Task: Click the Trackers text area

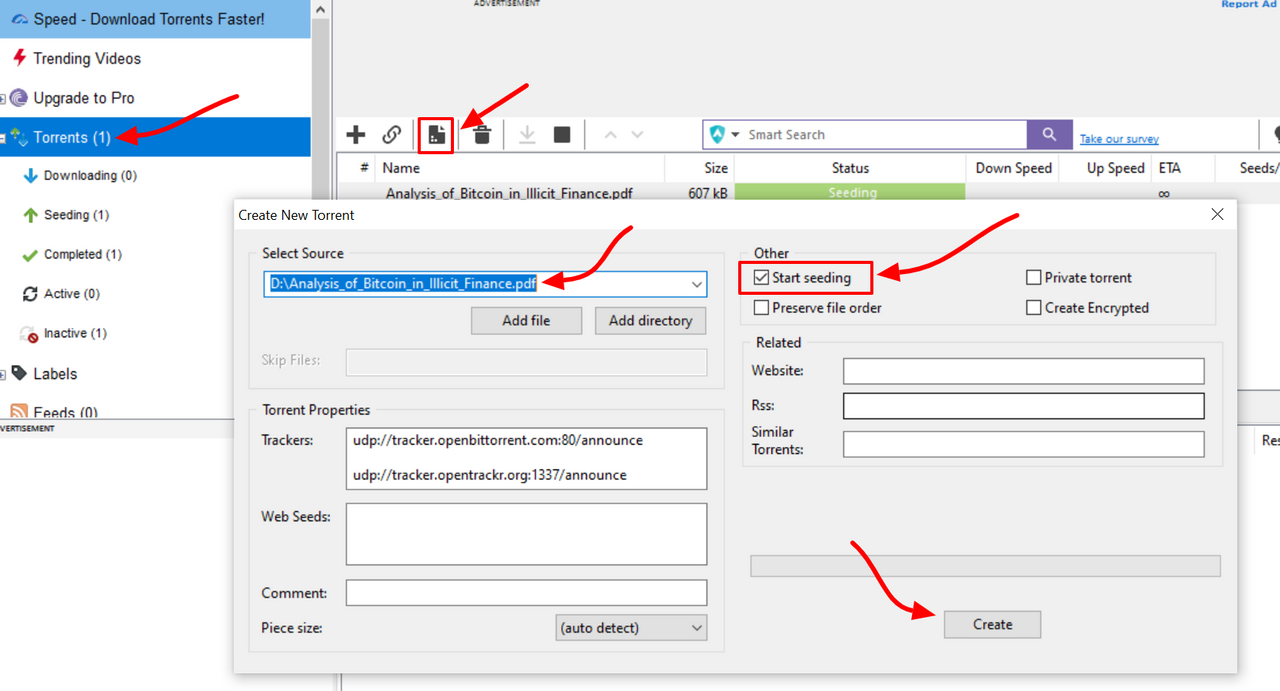Action: [x=526, y=459]
